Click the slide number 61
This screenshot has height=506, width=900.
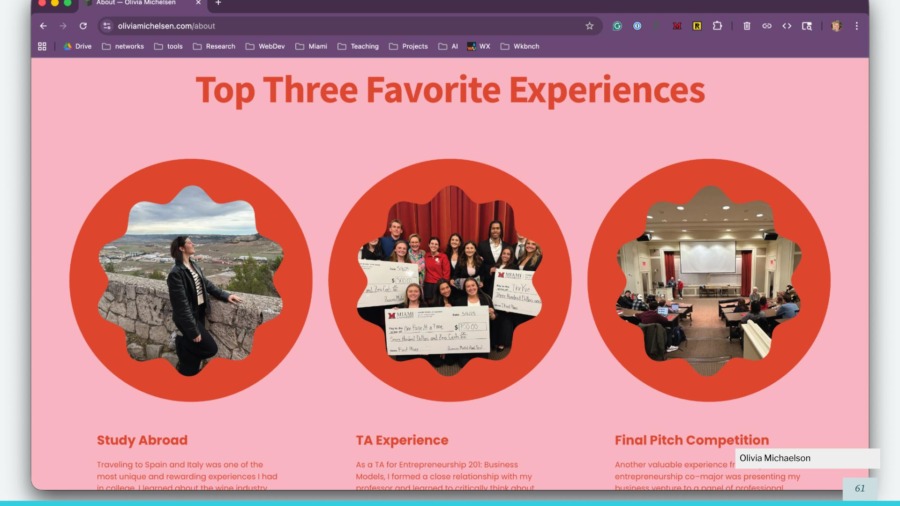click(x=860, y=488)
